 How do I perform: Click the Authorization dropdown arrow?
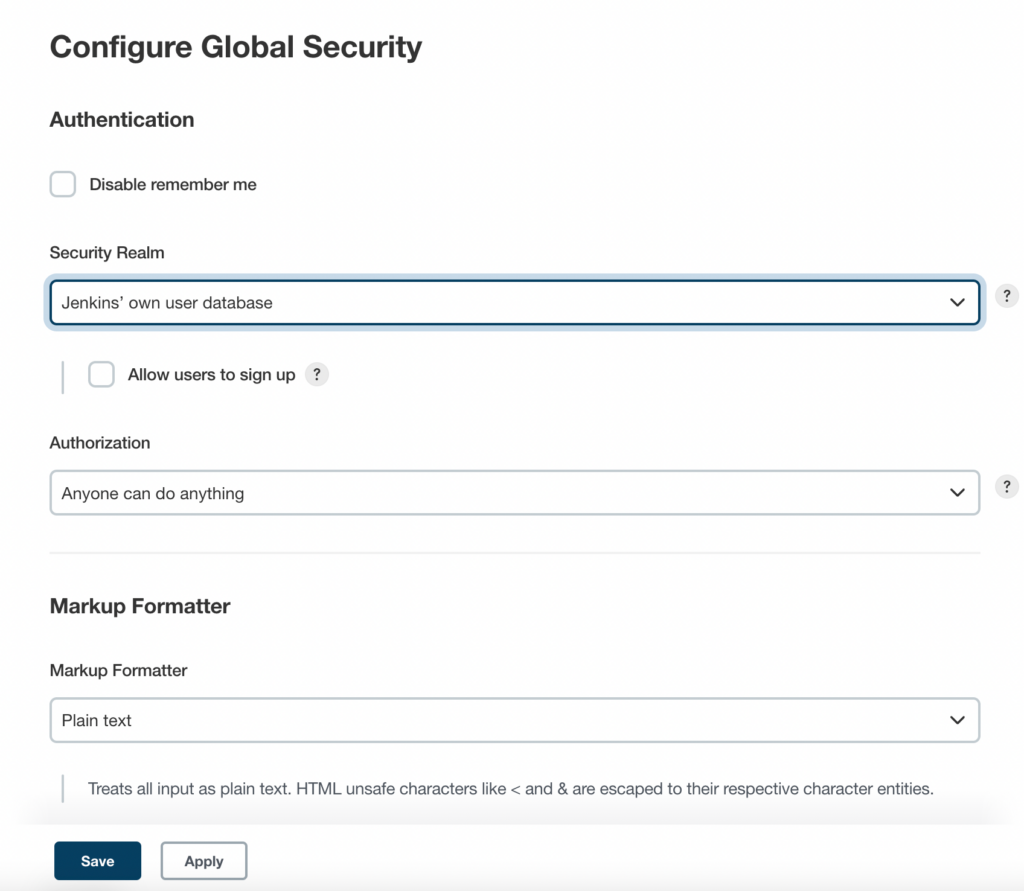click(x=959, y=492)
